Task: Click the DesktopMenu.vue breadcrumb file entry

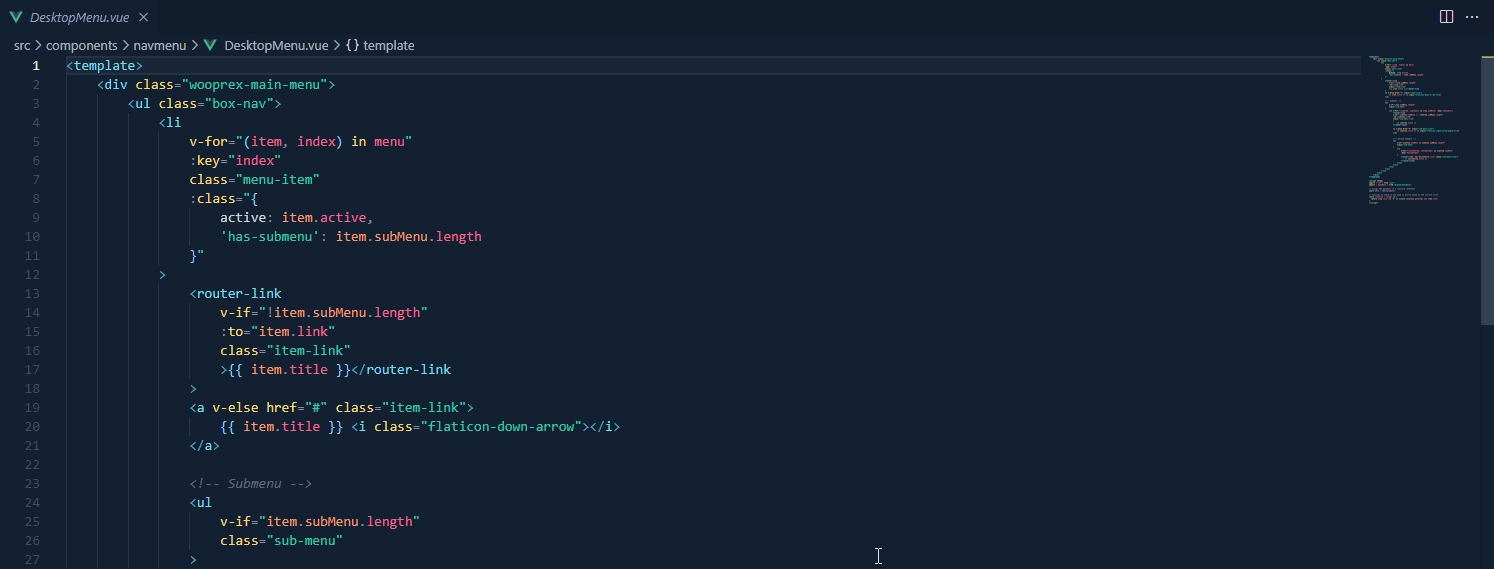Action: pos(276,45)
